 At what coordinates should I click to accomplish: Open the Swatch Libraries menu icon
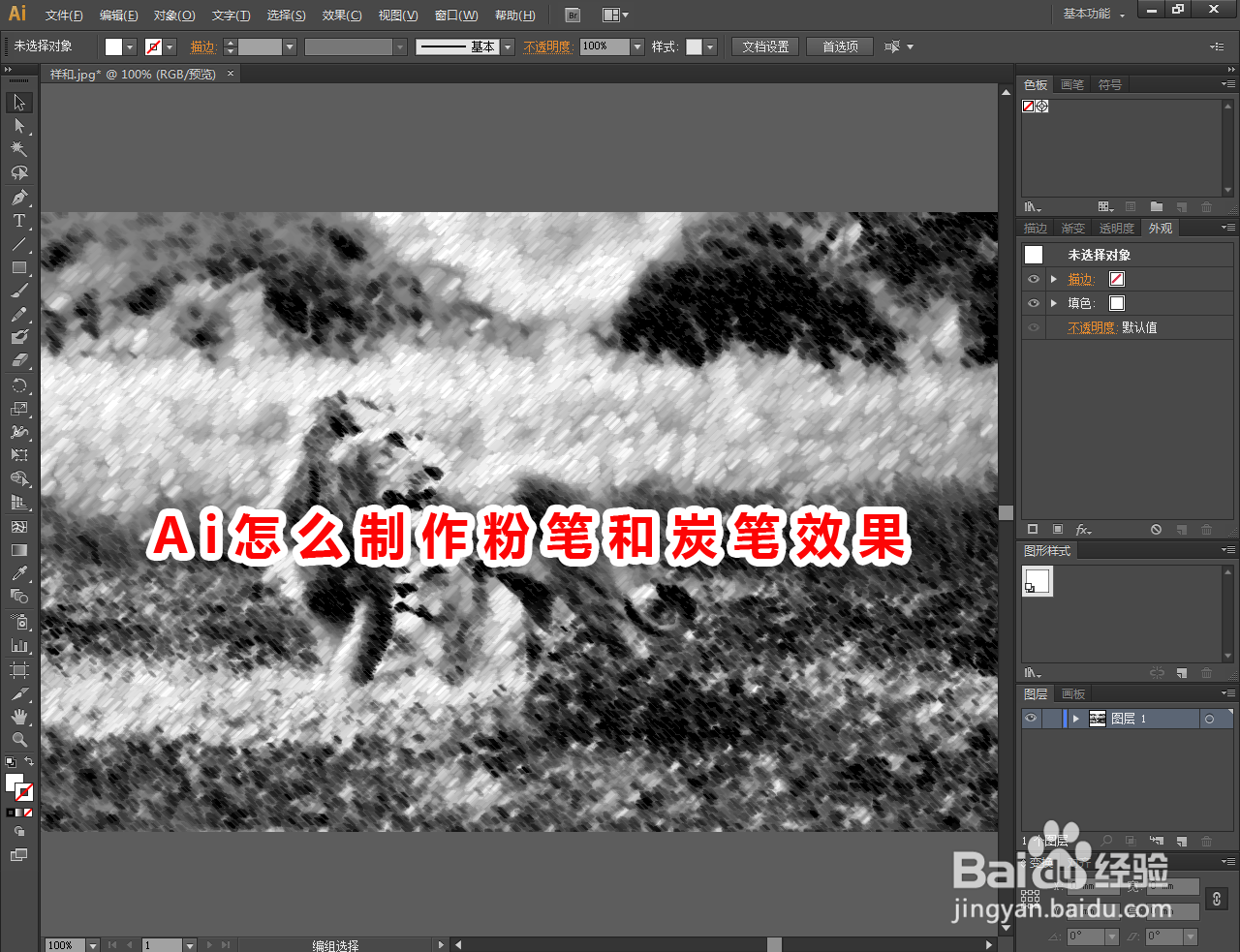click(x=1031, y=206)
